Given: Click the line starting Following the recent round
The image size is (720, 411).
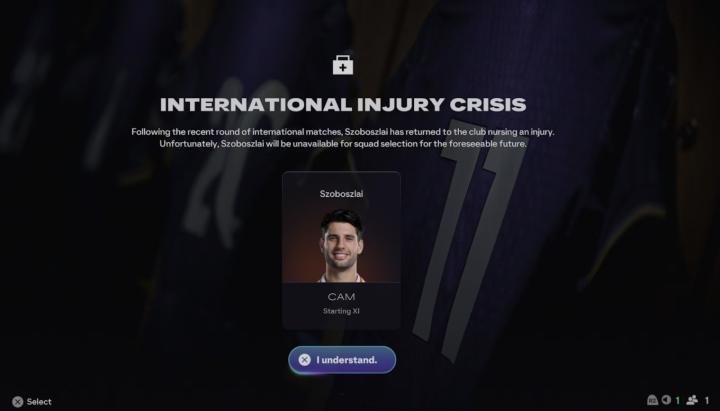Looking at the screenshot, I should [343, 132].
